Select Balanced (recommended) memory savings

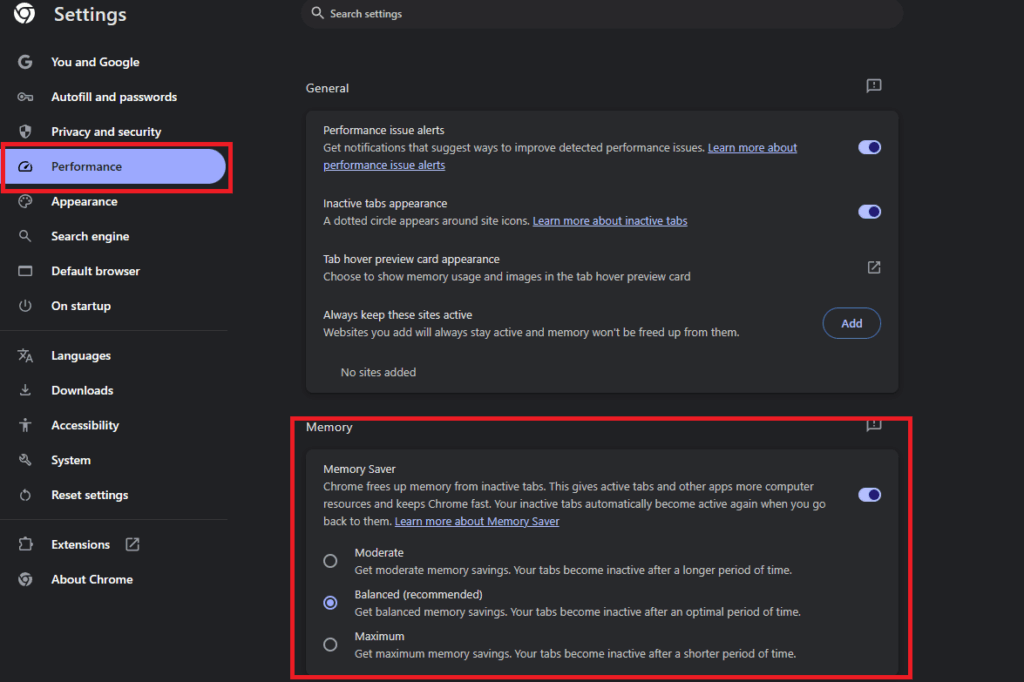click(x=330, y=602)
